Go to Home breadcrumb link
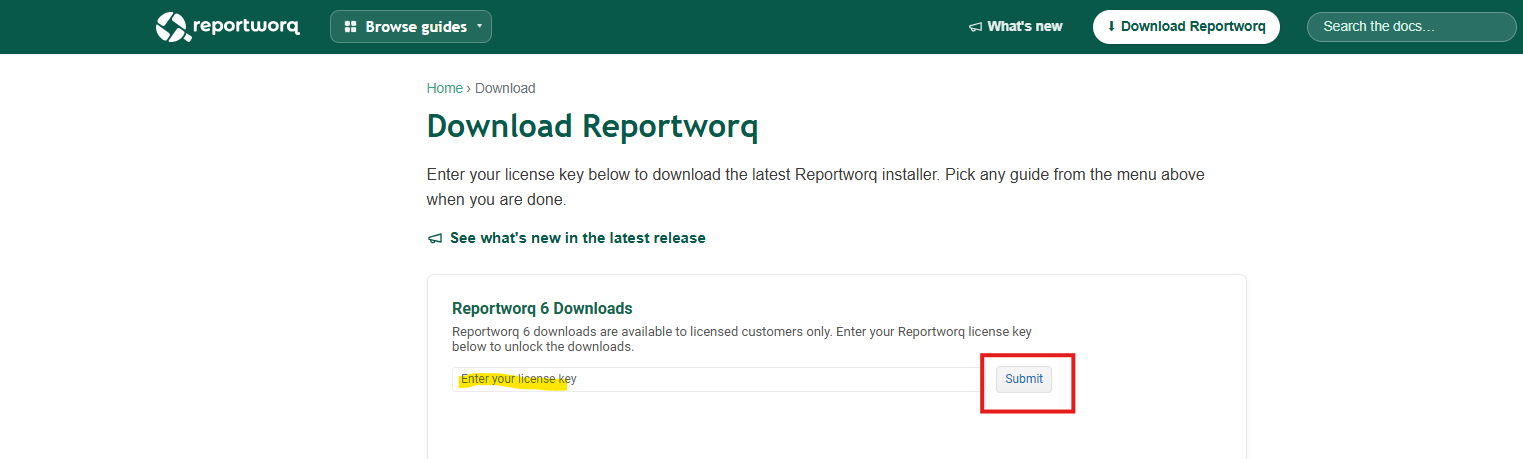Image resolution: width=1523 pixels, height=459 pixels. point(444,88)
